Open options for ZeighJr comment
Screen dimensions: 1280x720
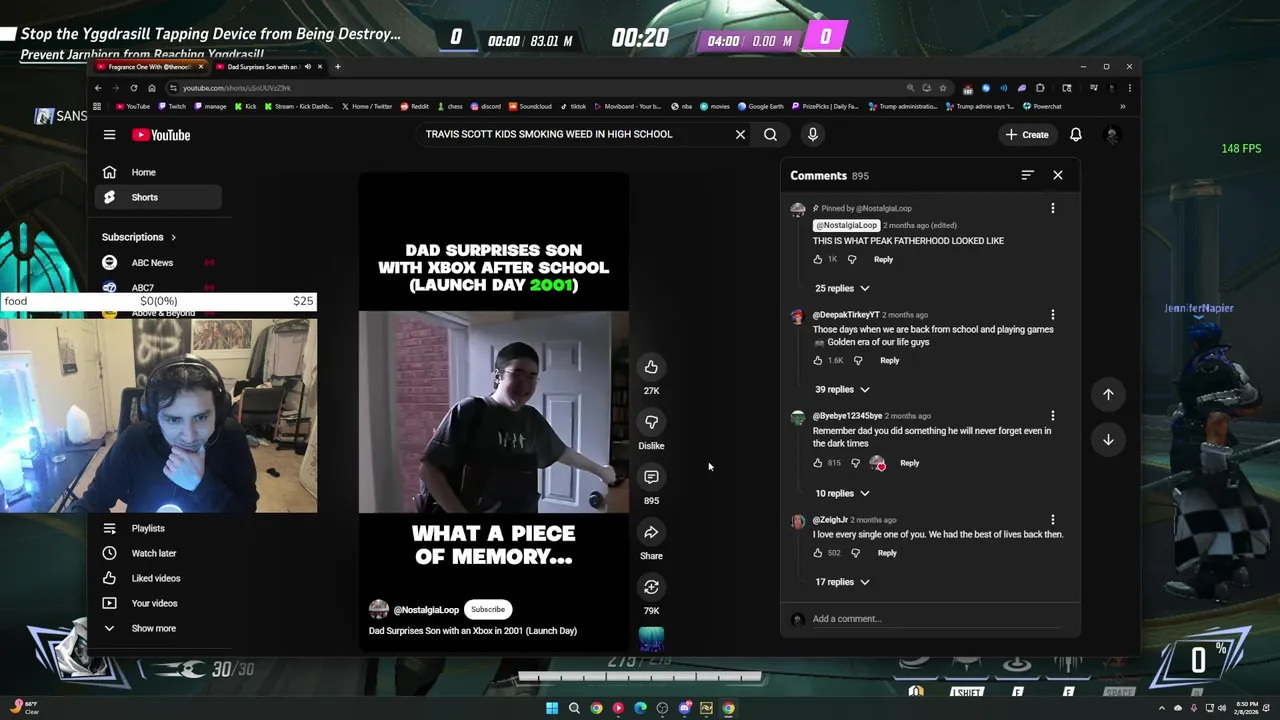pos(1052,520)
